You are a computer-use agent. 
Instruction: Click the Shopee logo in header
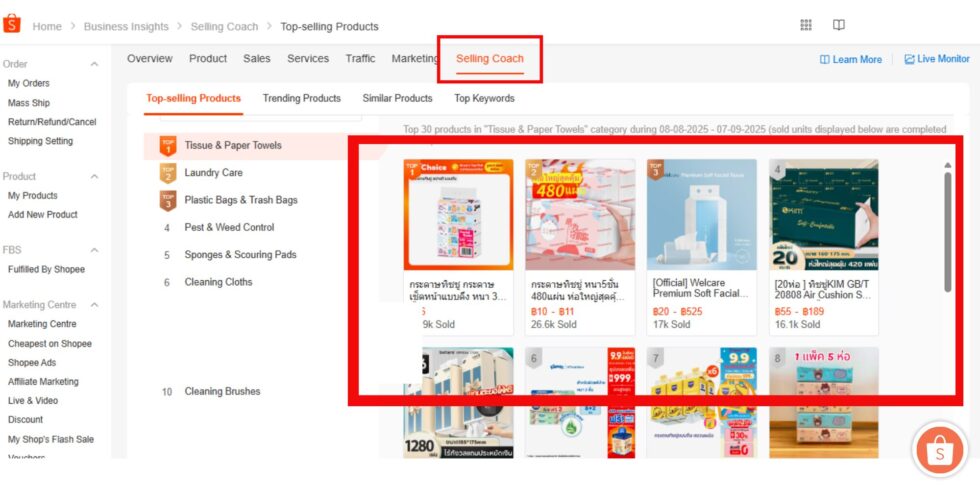[12, 24]
